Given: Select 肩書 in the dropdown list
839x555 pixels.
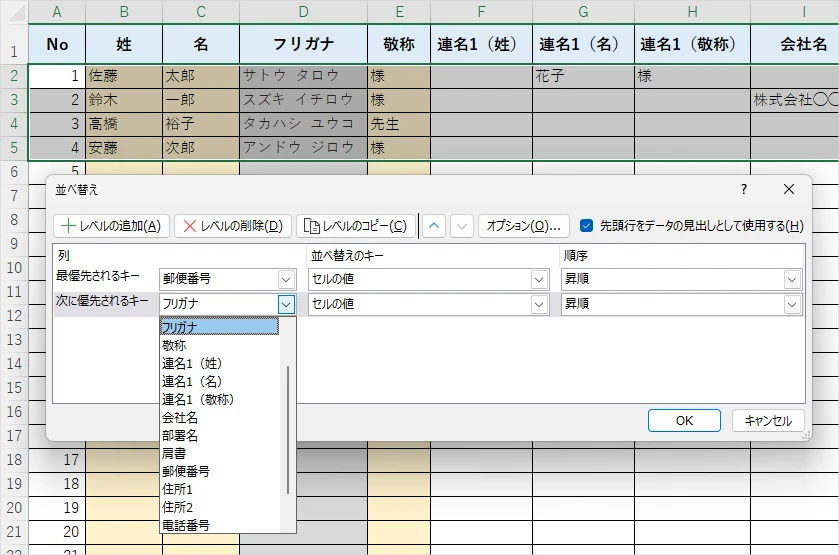Looking at the screenshot, I should click(x=219, y=453).
